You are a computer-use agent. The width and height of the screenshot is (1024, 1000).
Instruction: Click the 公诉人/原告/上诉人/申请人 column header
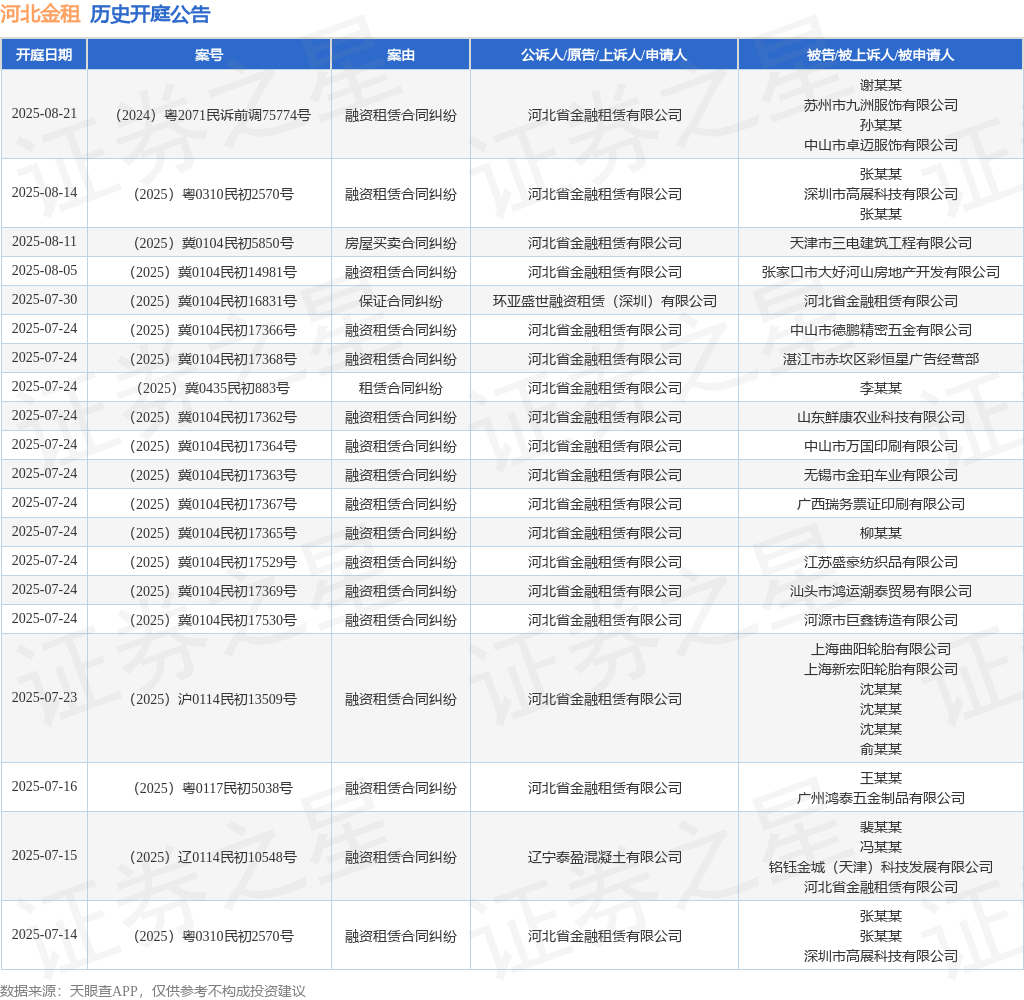(x=604, y=55)
